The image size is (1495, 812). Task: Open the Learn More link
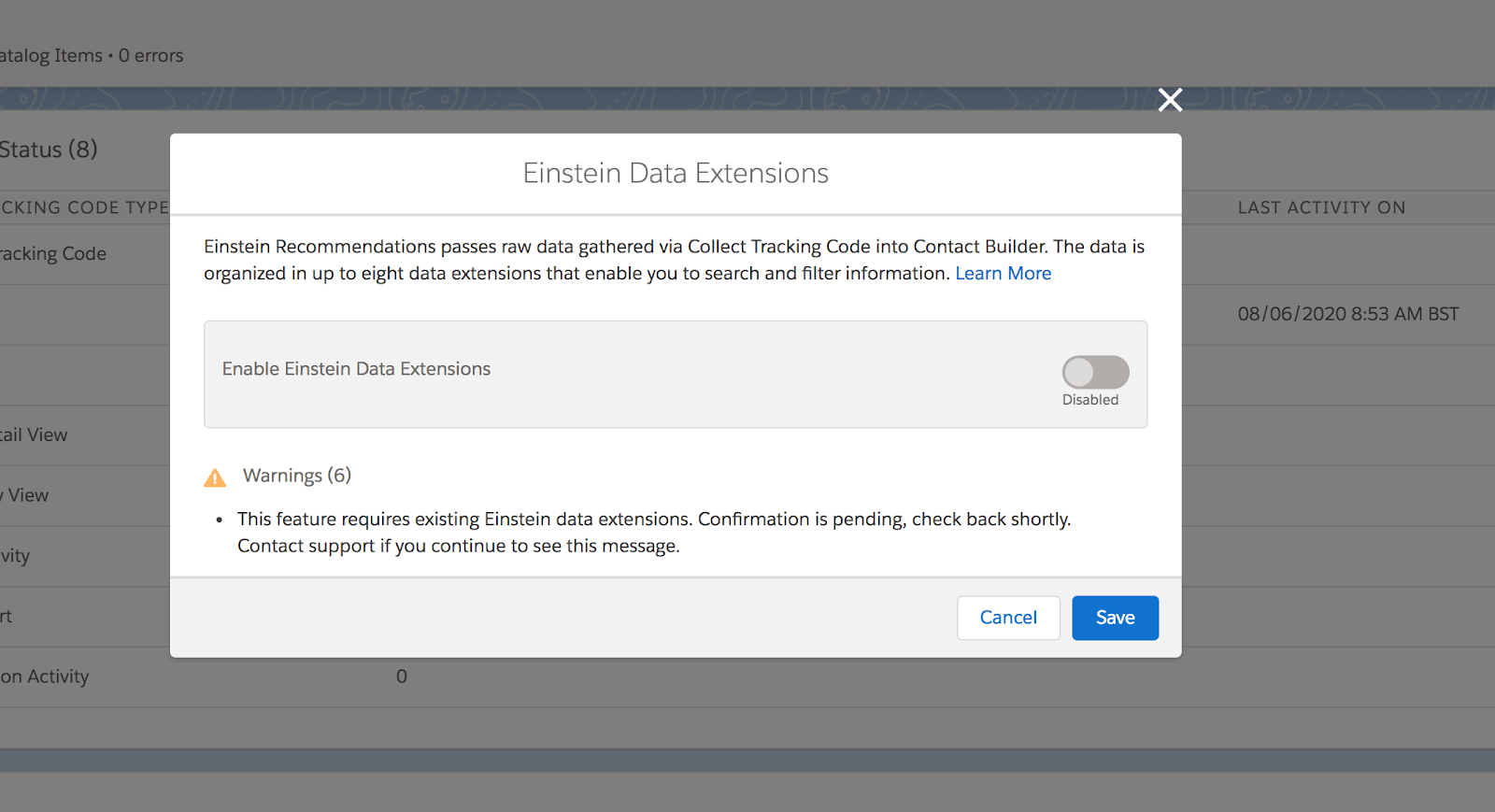1003,274
